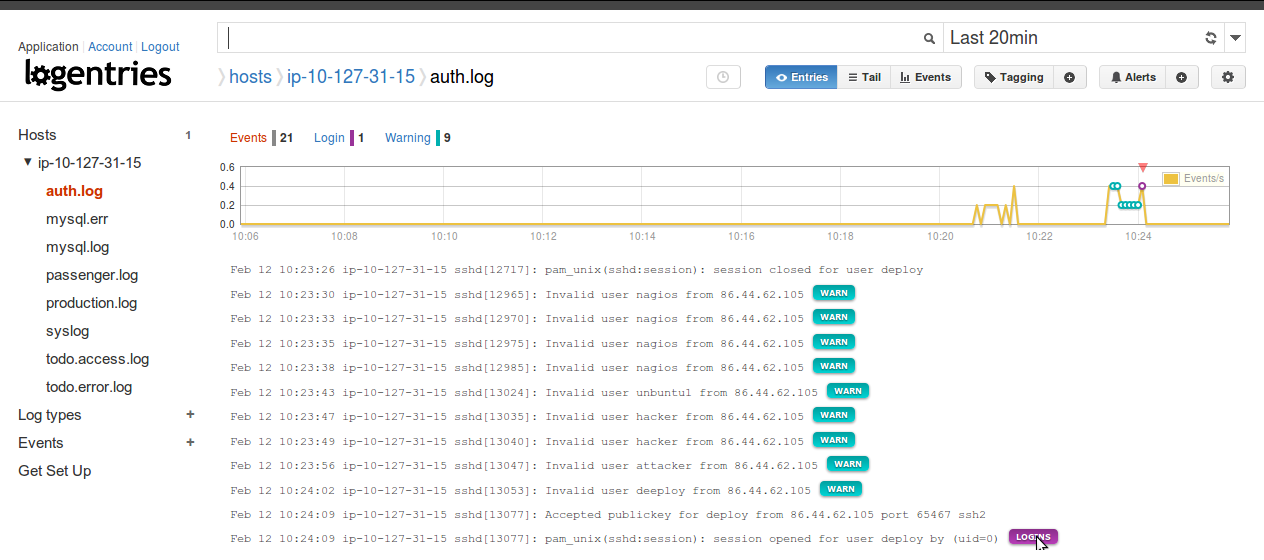Image resolution: width=1264 pixels, height=560 pixels.
Task: Open mysql.err log in sidebar
Action: (x=77, y=219)
